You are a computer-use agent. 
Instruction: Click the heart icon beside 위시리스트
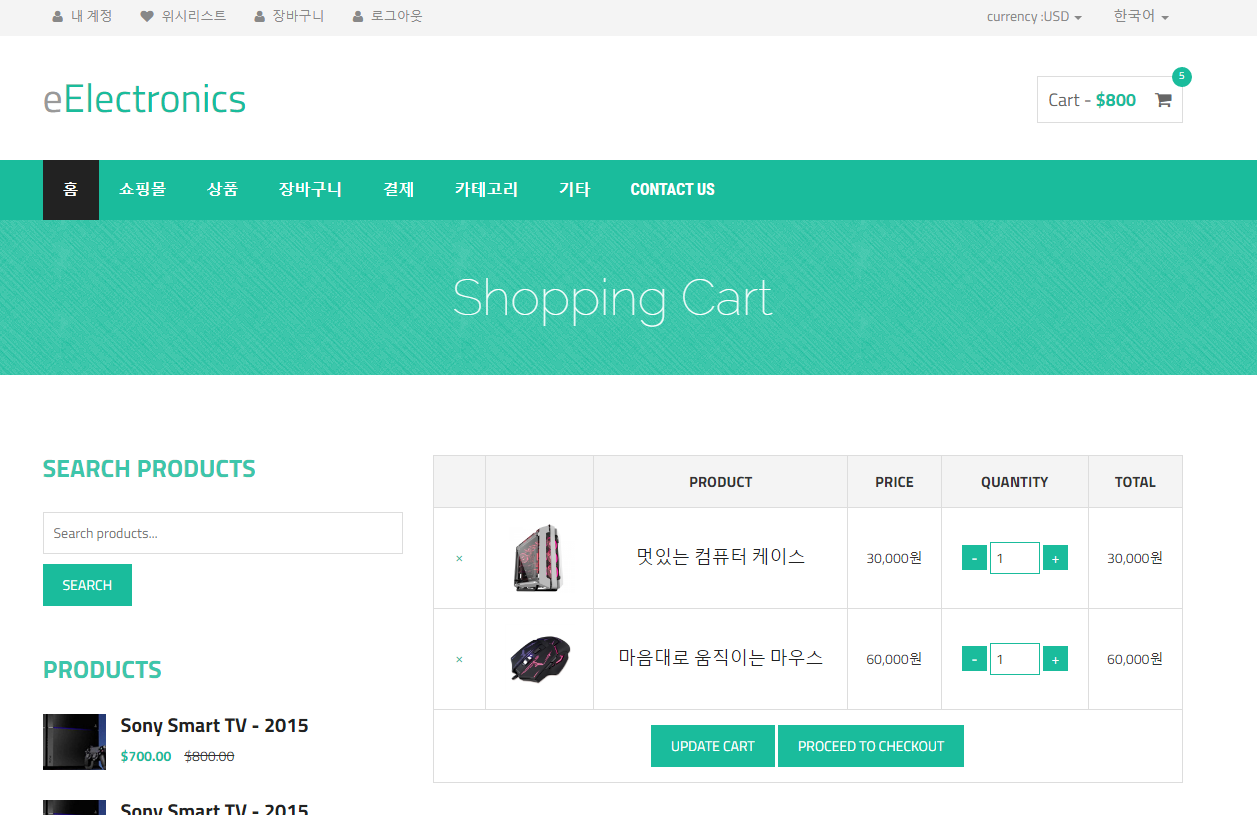(147, 17)
